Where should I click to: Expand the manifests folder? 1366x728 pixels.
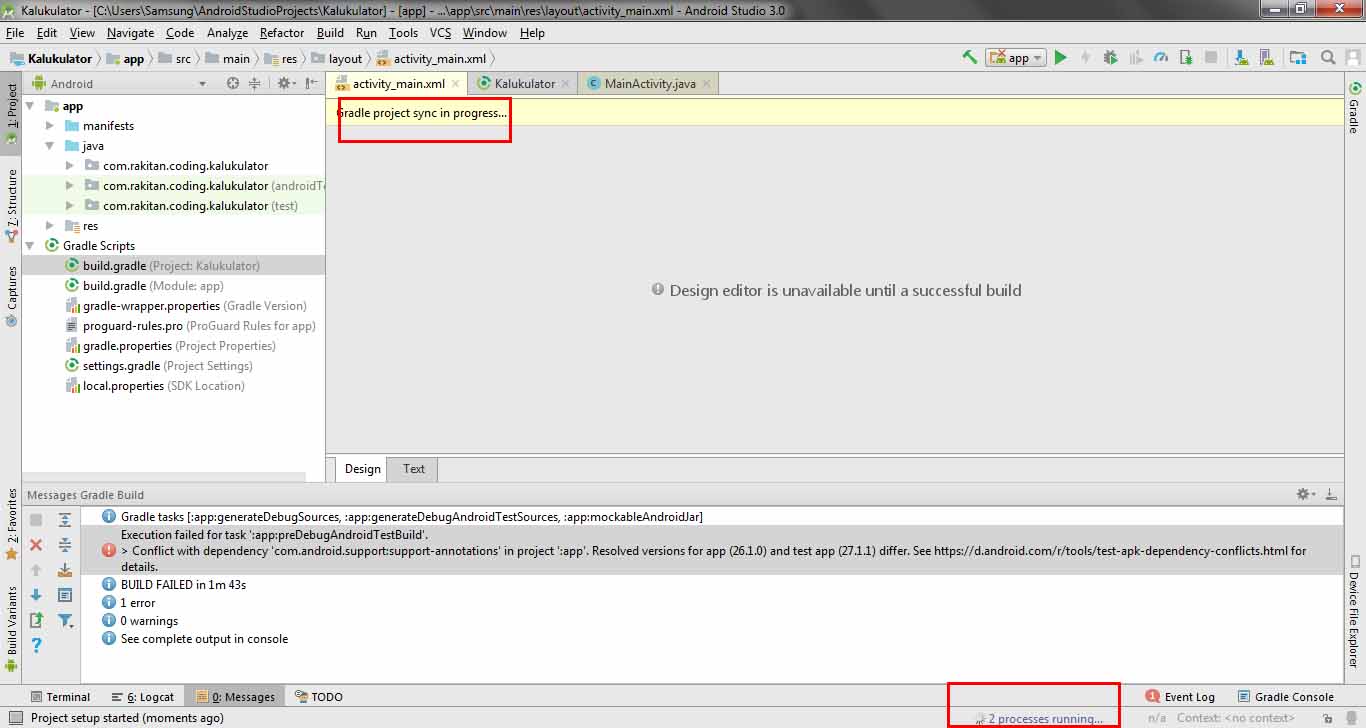coord(48,125)
